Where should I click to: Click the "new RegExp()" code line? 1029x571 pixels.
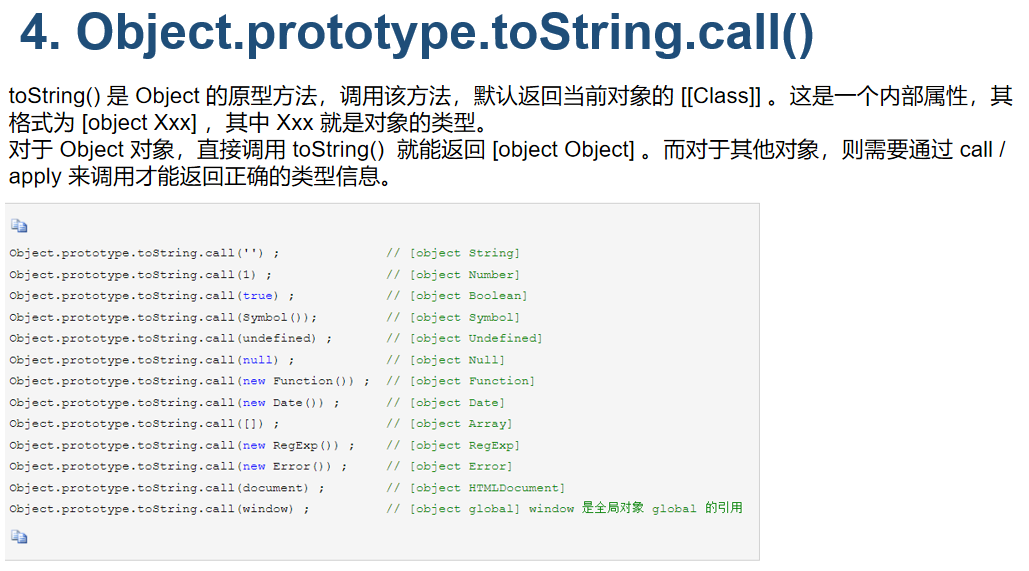(x=182, y=446)
